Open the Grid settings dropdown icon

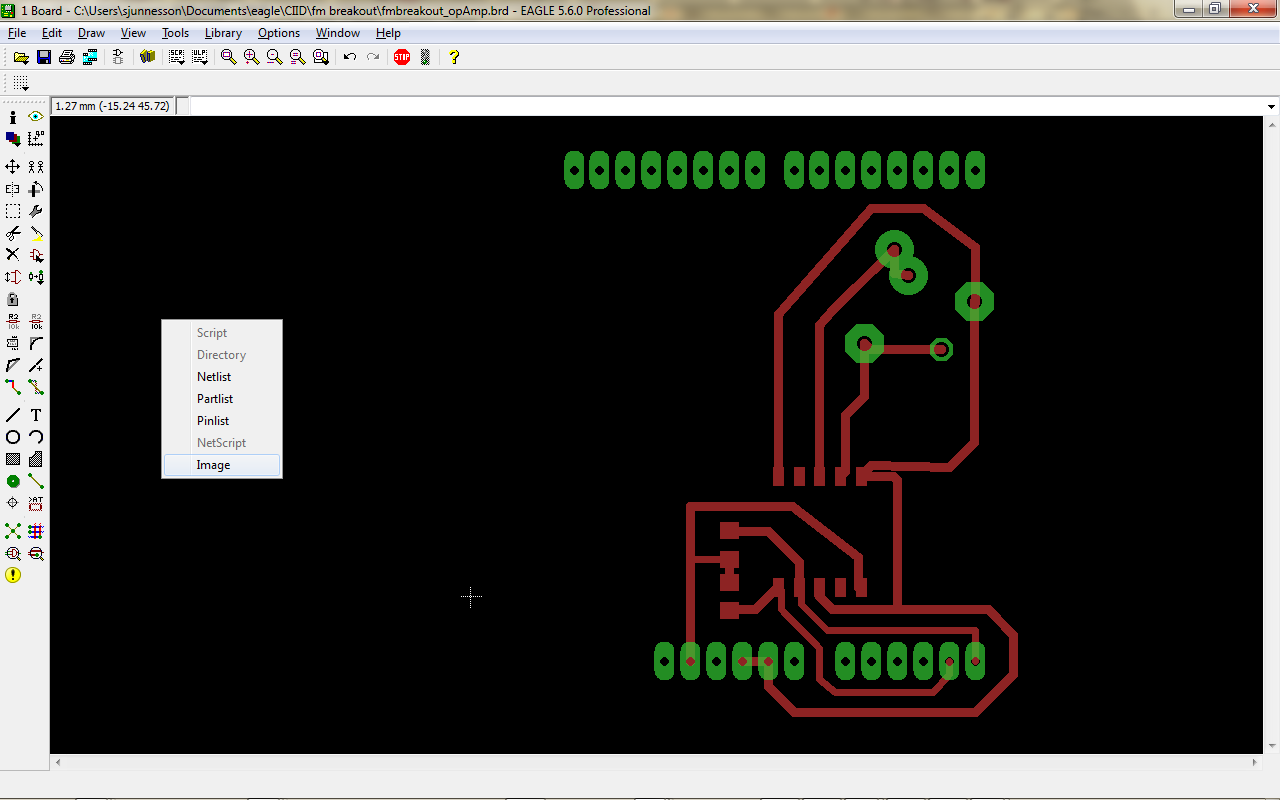[x=21, y=84]
